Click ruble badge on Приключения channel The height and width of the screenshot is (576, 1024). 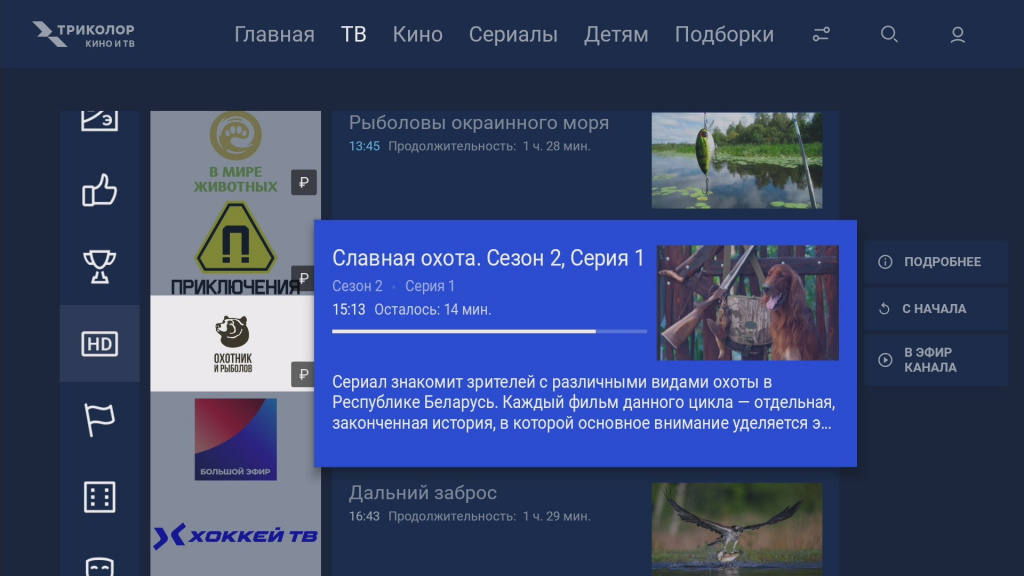tap(302, 278)
